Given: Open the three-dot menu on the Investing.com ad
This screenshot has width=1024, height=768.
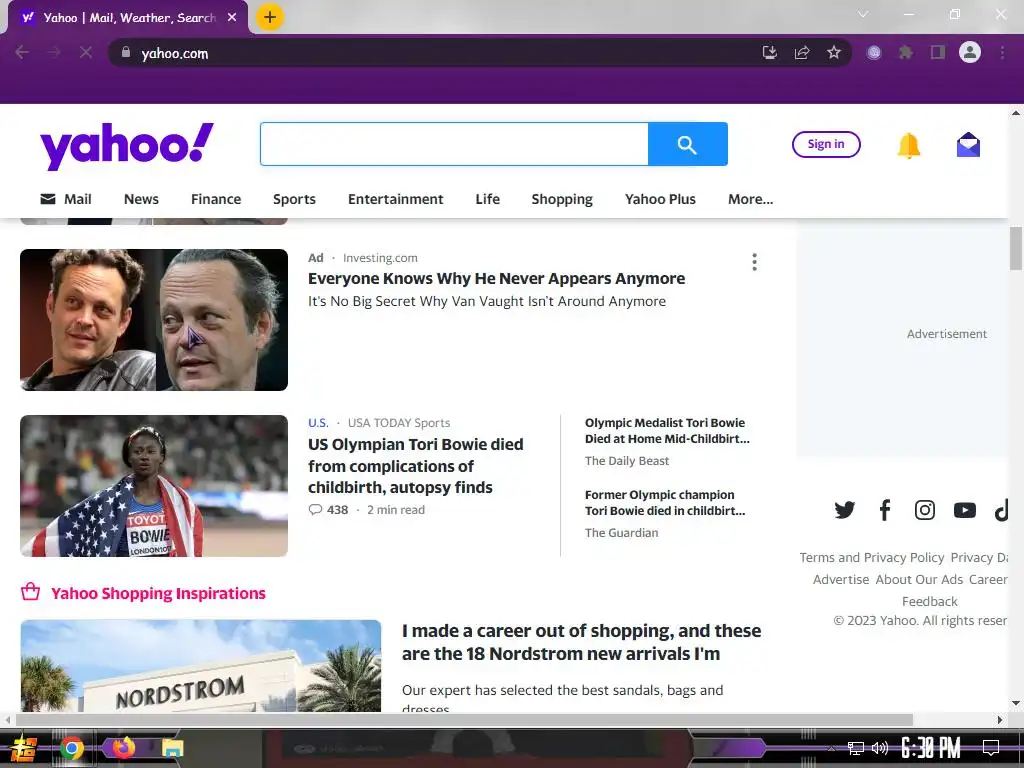Looking at the screenshot, I should tap(754, 263).
